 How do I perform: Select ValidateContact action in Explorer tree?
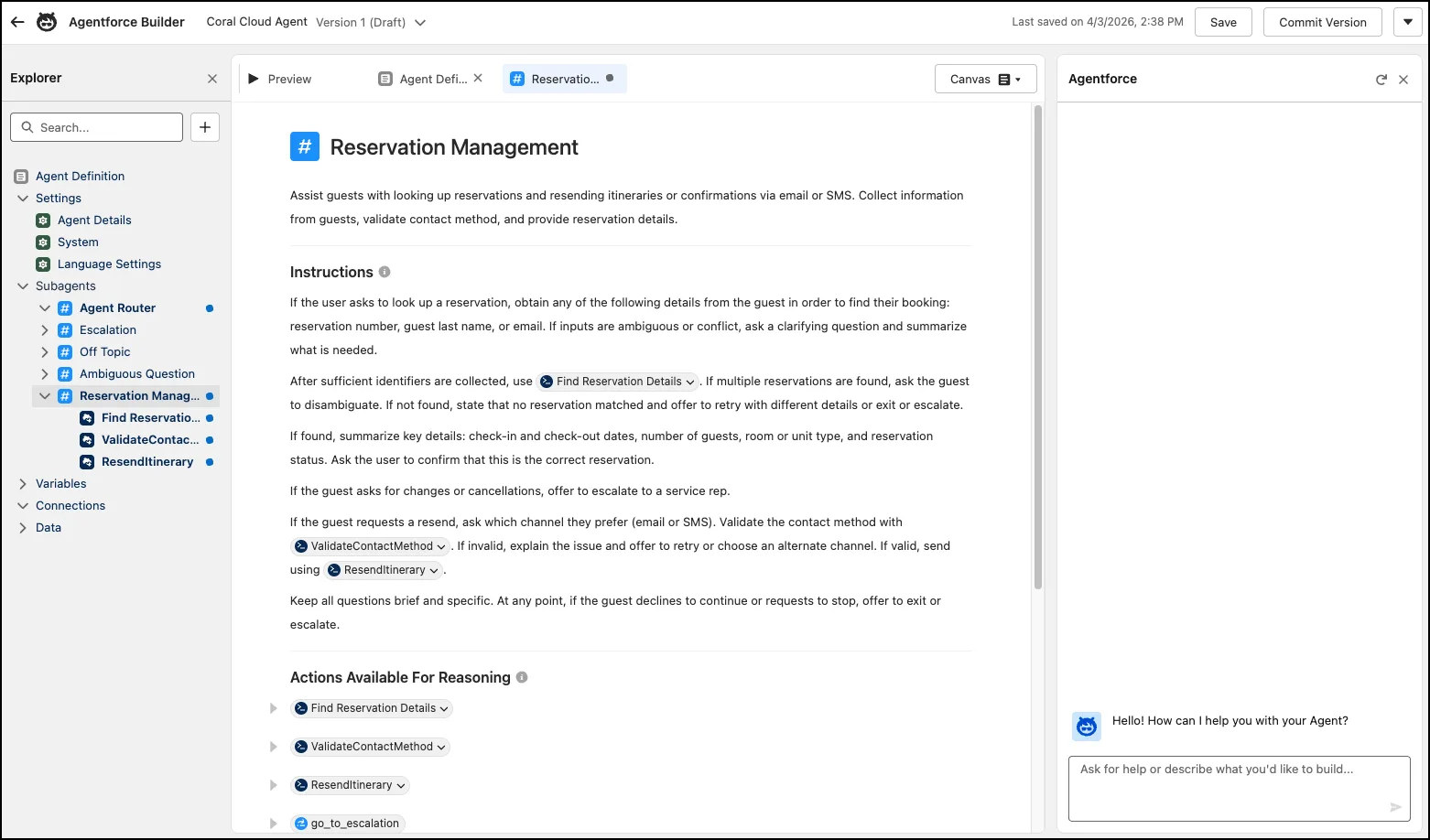pyautogui.click(x=150, y=439)
